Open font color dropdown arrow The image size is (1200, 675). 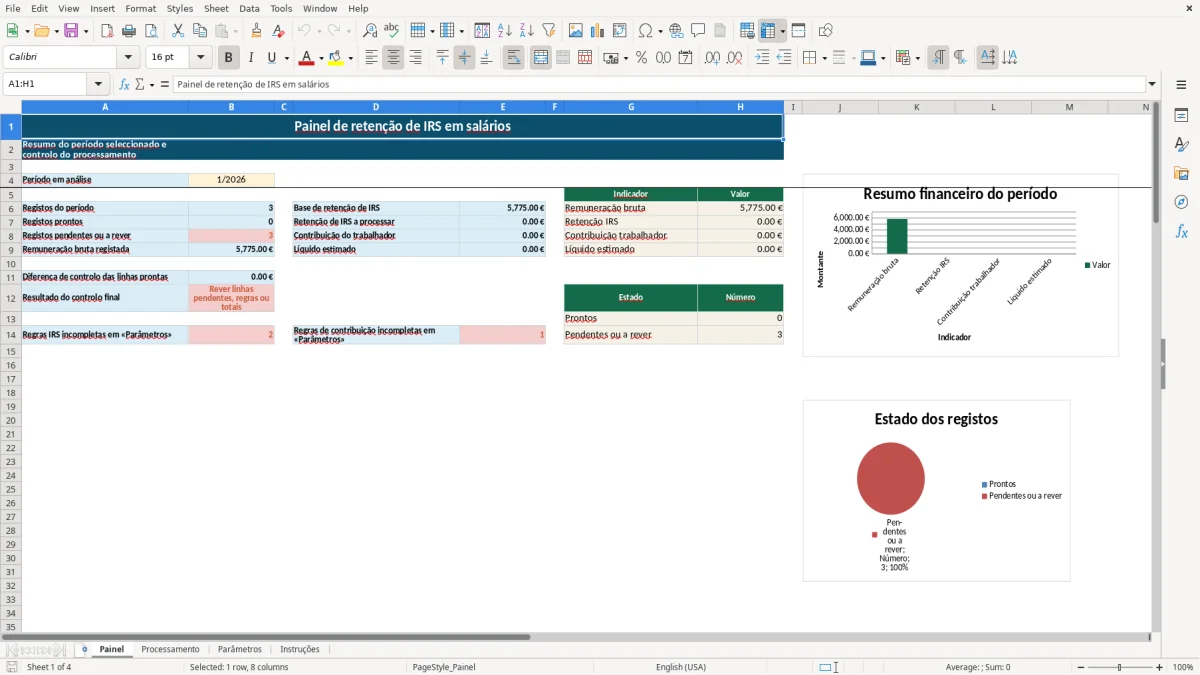(x=321, y=58)
